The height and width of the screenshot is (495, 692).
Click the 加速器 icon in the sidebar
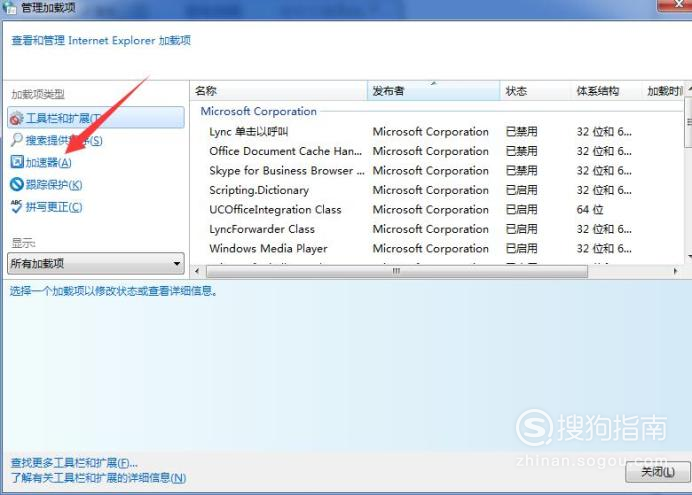(x=16, y=162)
